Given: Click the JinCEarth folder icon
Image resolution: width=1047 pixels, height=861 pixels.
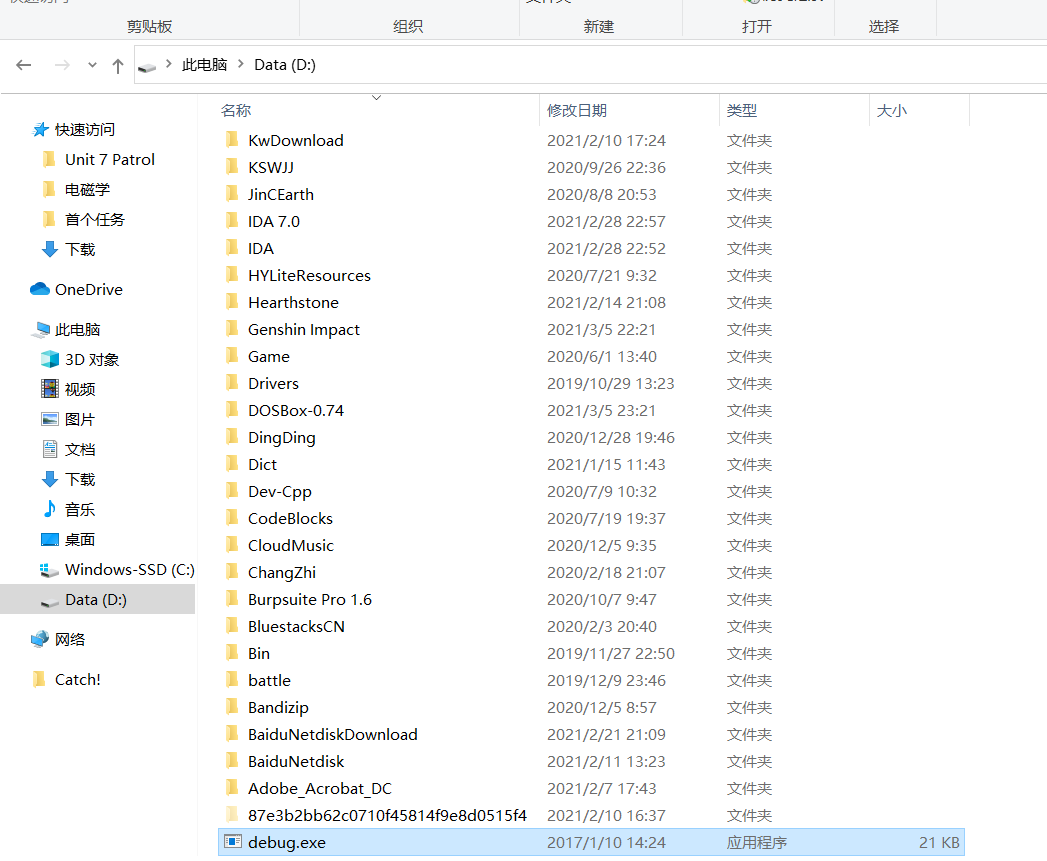Looking at the screenshot, I should tap(232, 194).
